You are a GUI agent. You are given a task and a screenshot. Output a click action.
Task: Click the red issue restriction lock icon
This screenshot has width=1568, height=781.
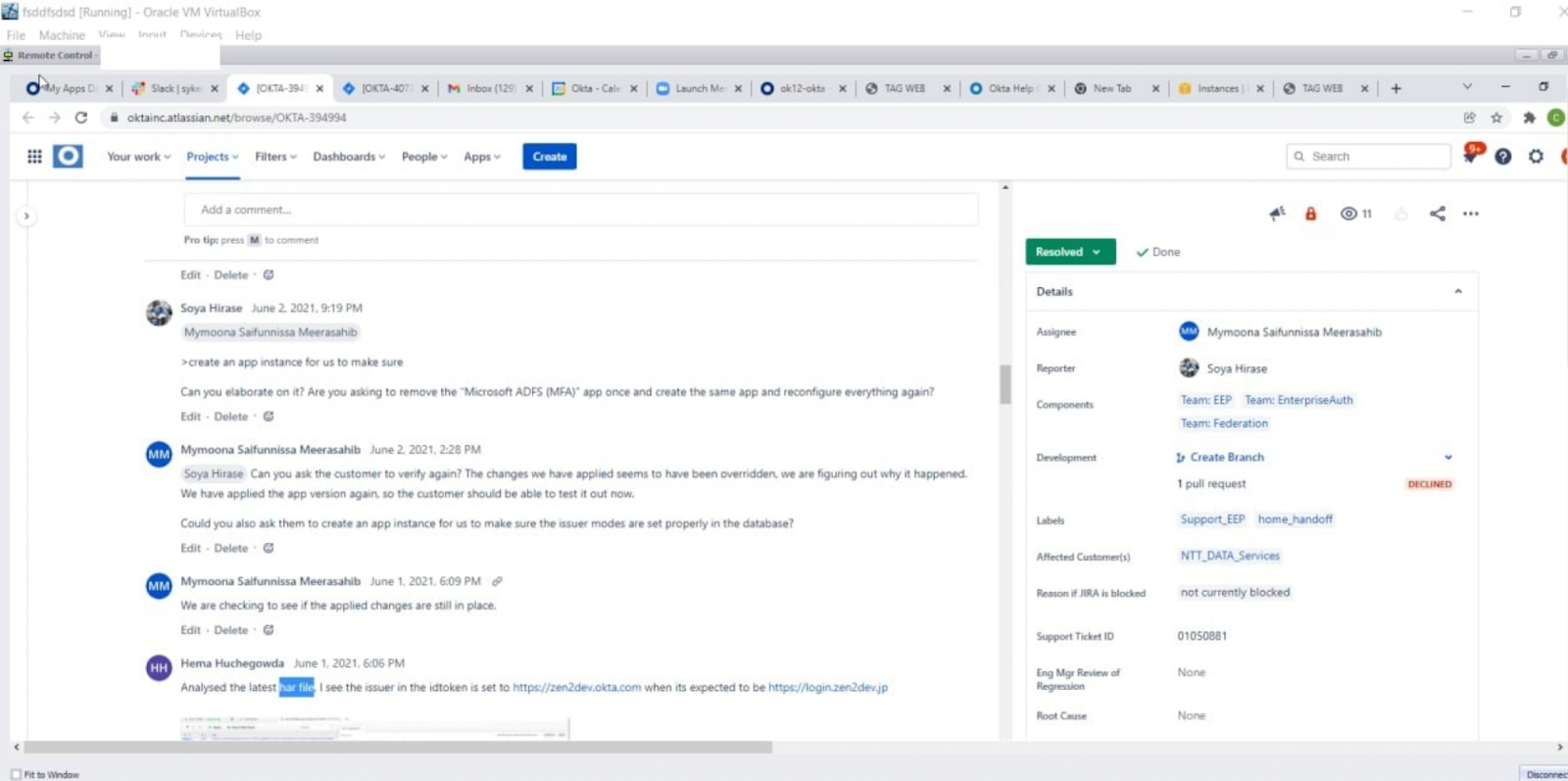click(1310, 214)
